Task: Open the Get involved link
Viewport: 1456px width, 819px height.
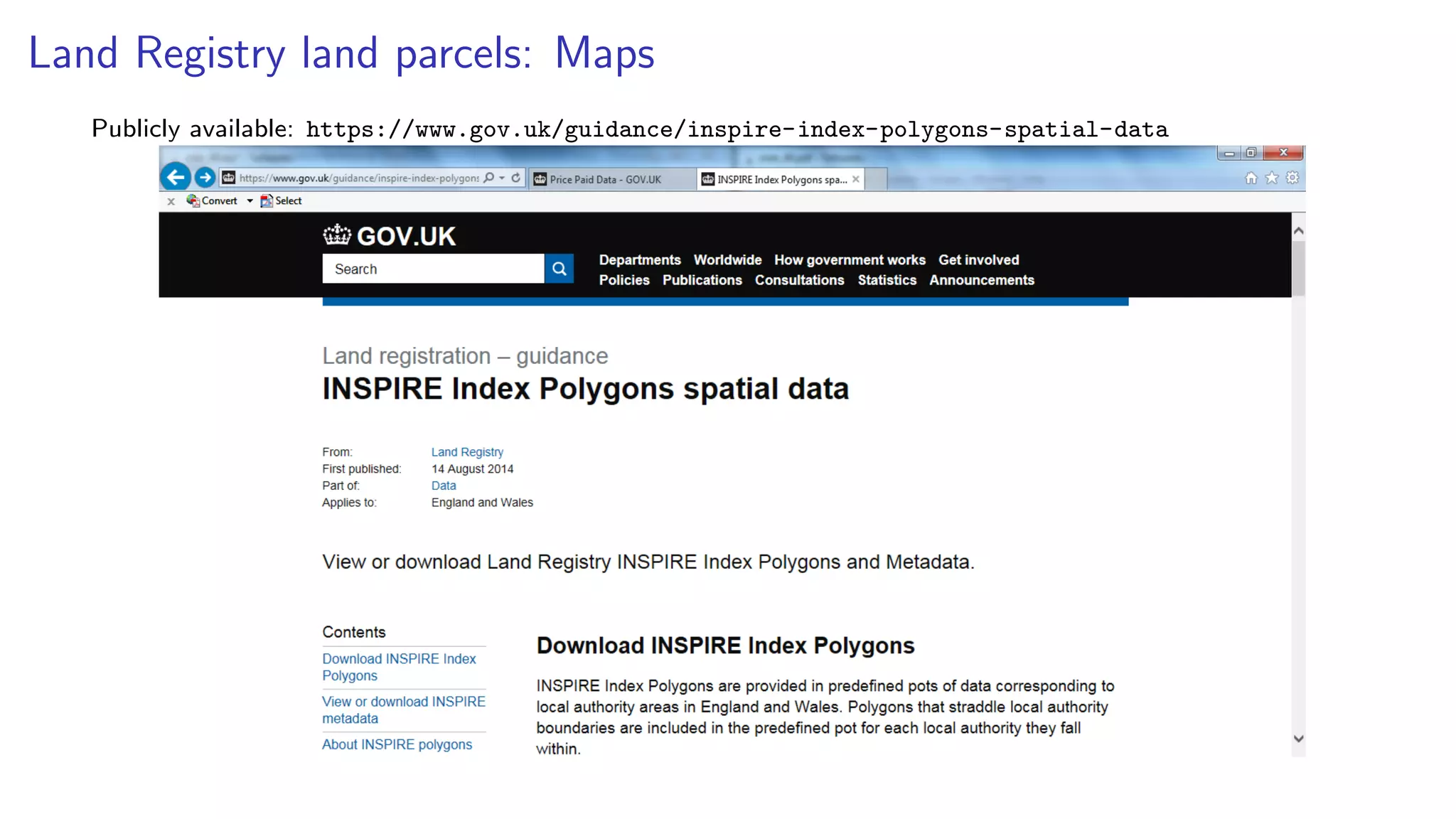Action: [978, 260]
